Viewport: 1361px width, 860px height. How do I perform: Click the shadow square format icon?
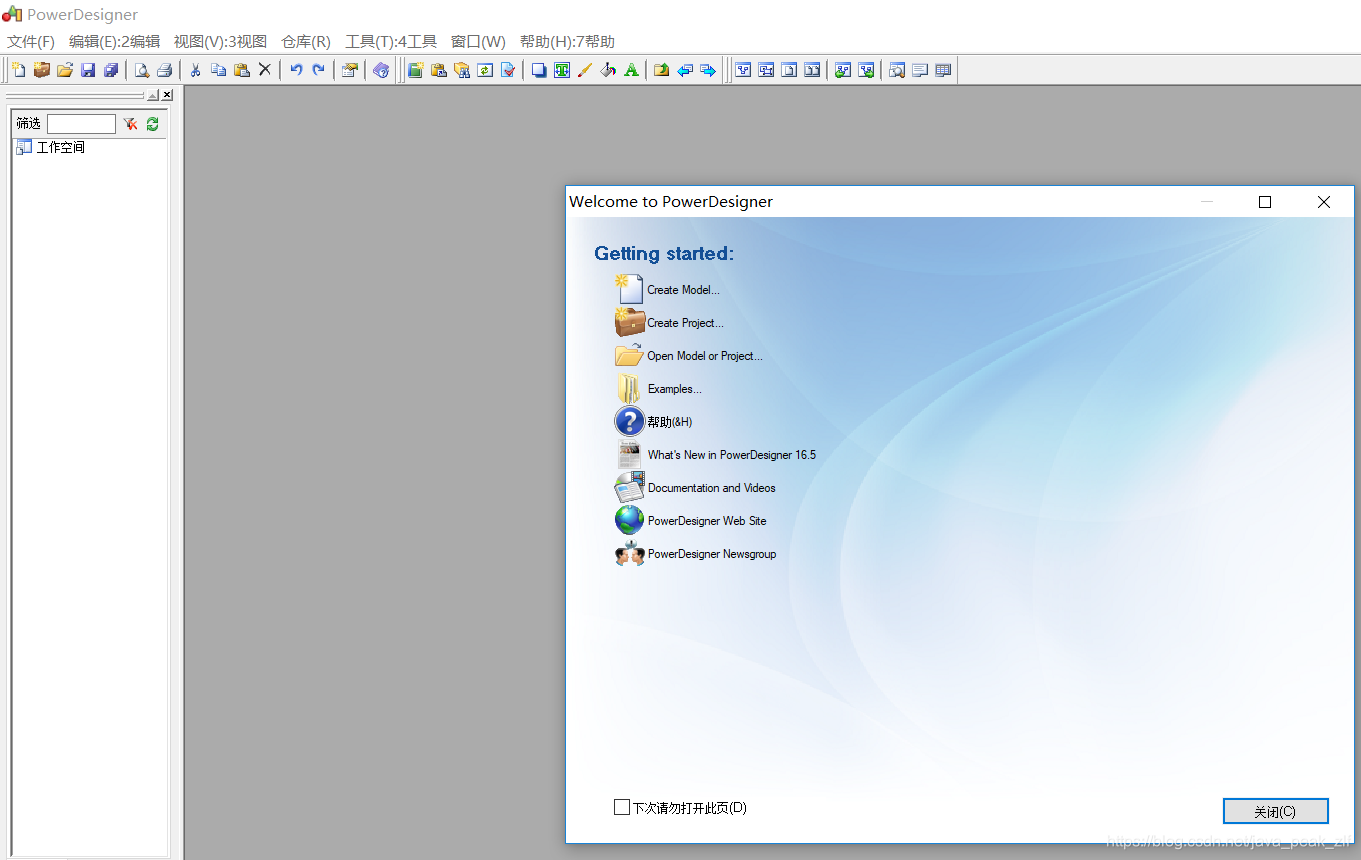tap(539, 70)
